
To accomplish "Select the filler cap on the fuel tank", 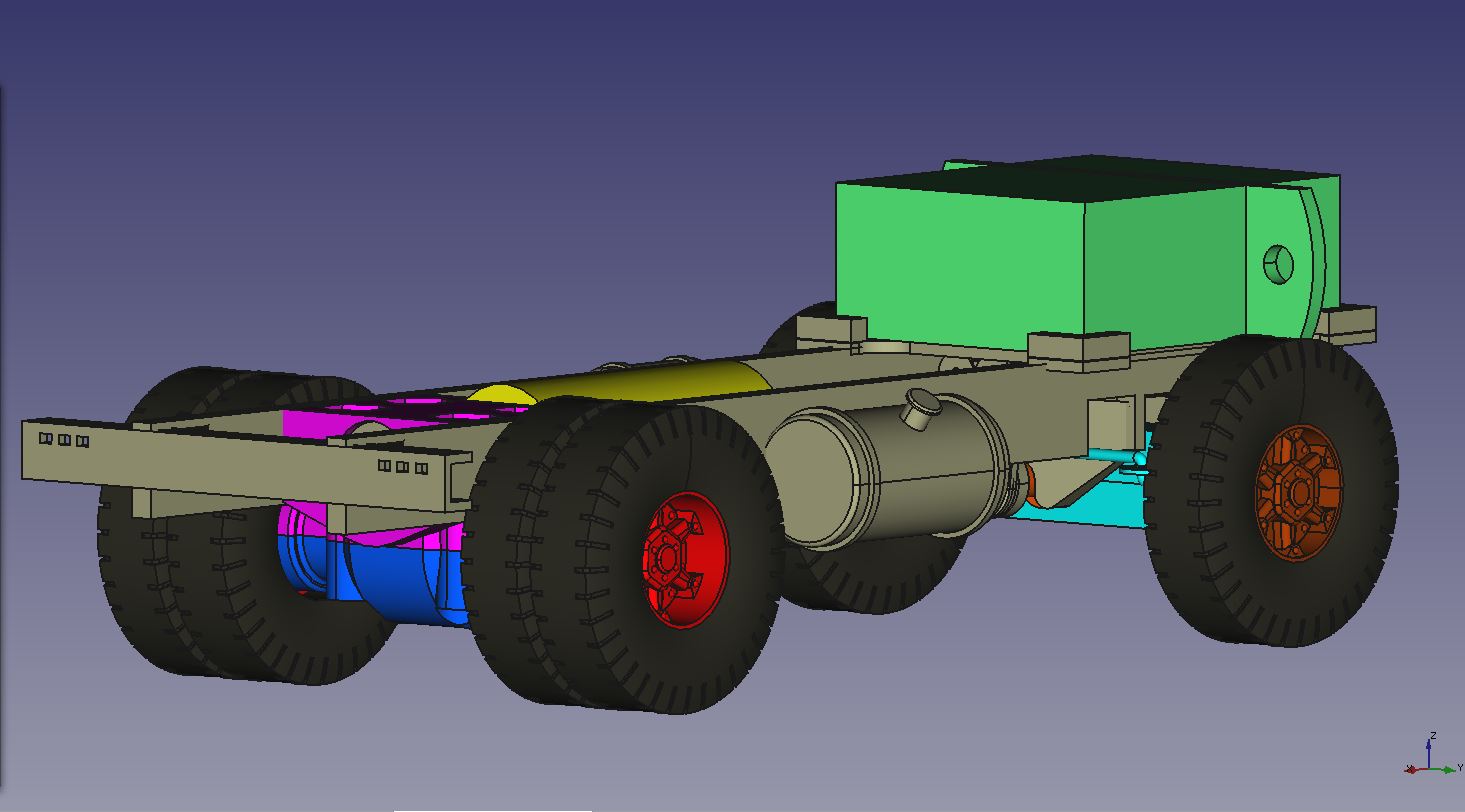I will (922, 406).
